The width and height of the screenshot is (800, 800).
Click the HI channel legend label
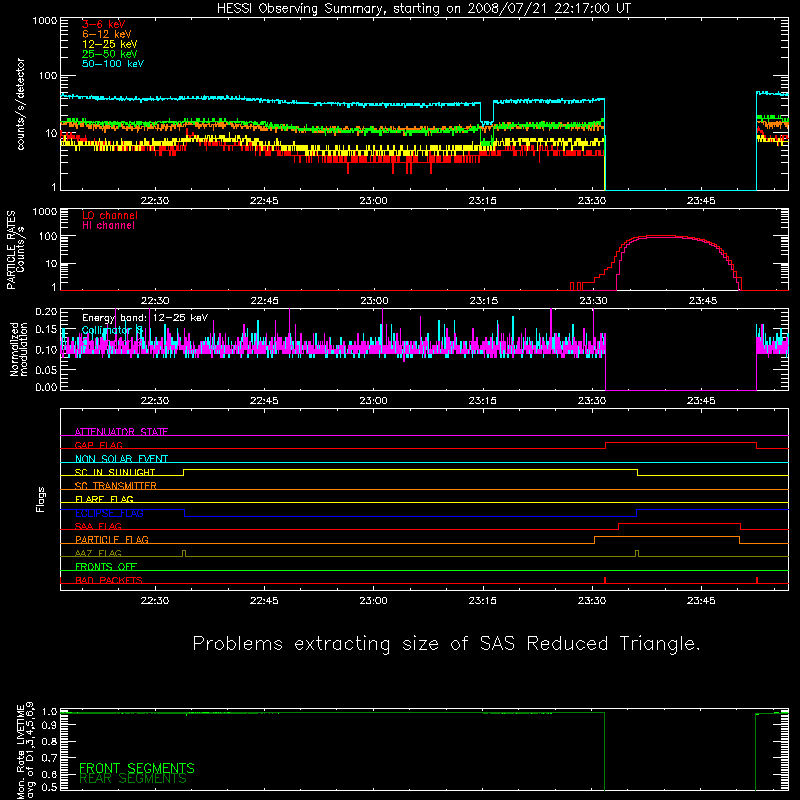coord(108,225)
